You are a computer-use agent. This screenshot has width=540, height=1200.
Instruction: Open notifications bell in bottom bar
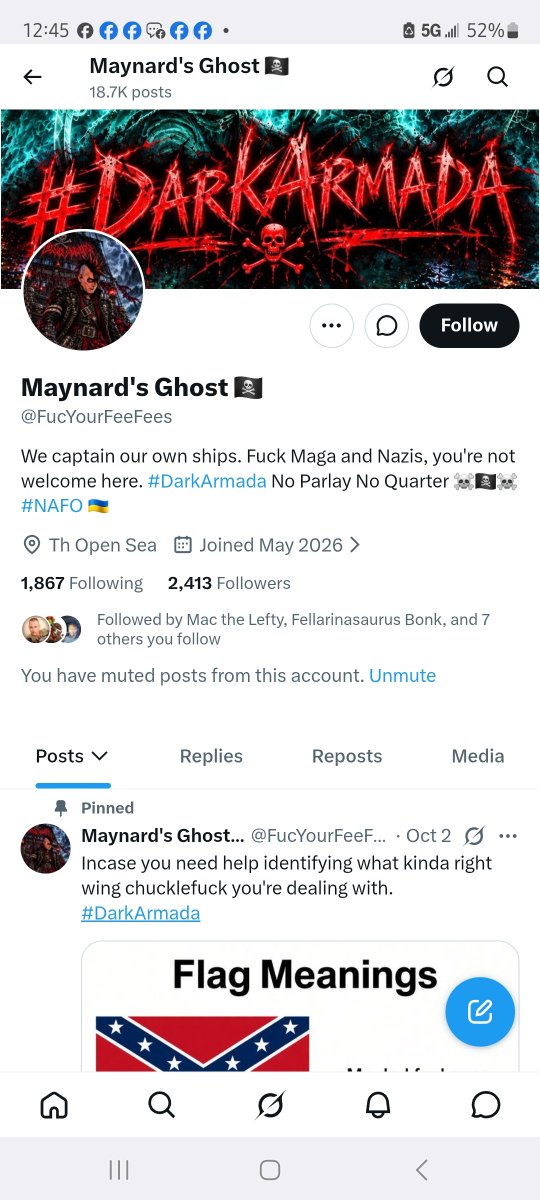[x=378, y=1104]
